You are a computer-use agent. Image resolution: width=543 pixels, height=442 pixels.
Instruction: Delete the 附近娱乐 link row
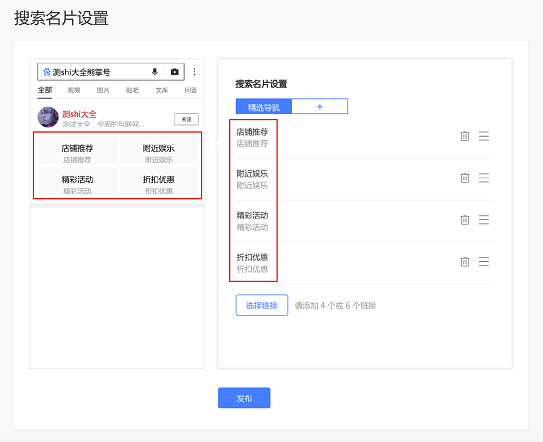click(465, 178)
